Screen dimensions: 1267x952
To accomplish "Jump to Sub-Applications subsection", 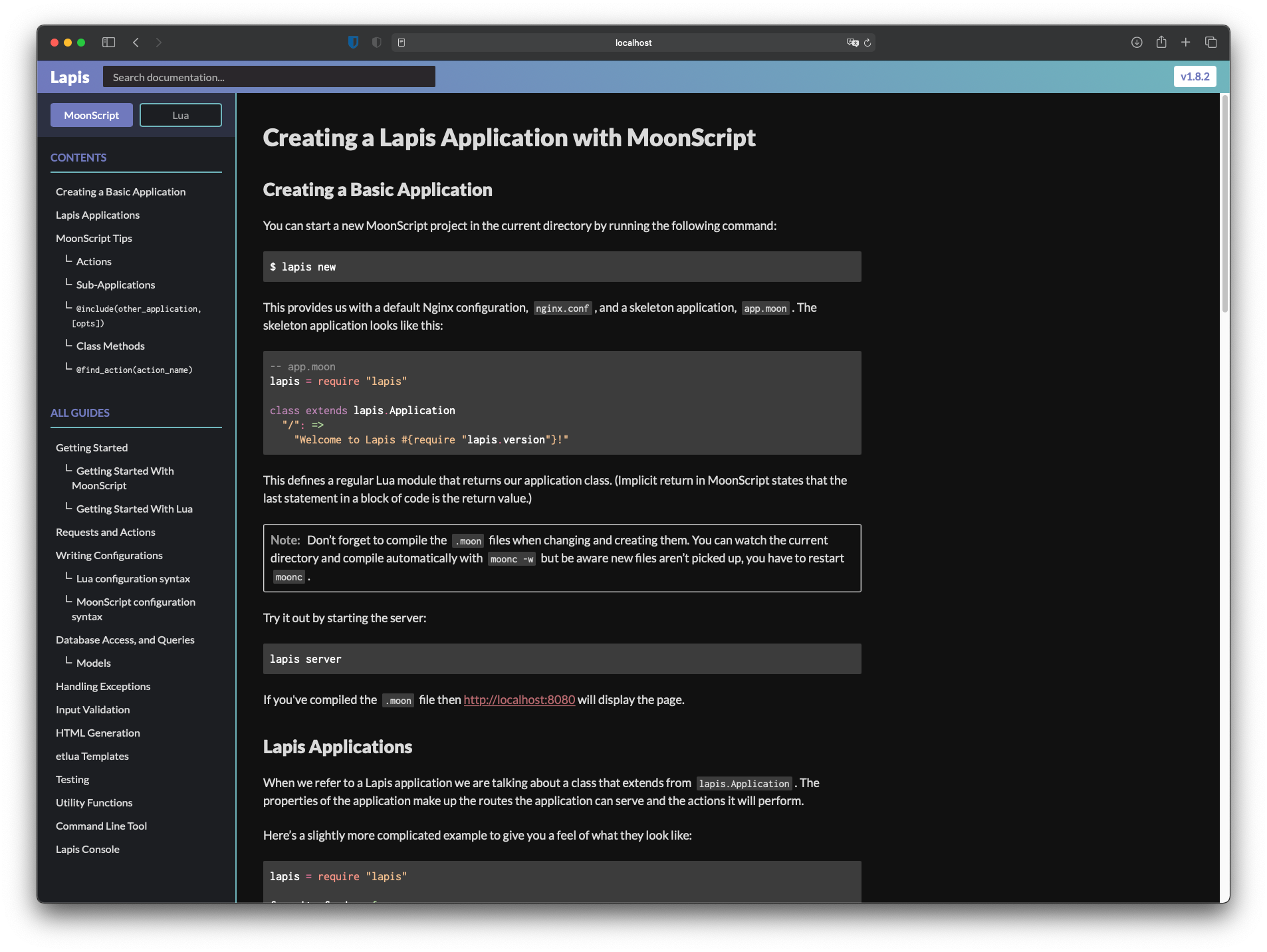I will click(x=116, y=285).
